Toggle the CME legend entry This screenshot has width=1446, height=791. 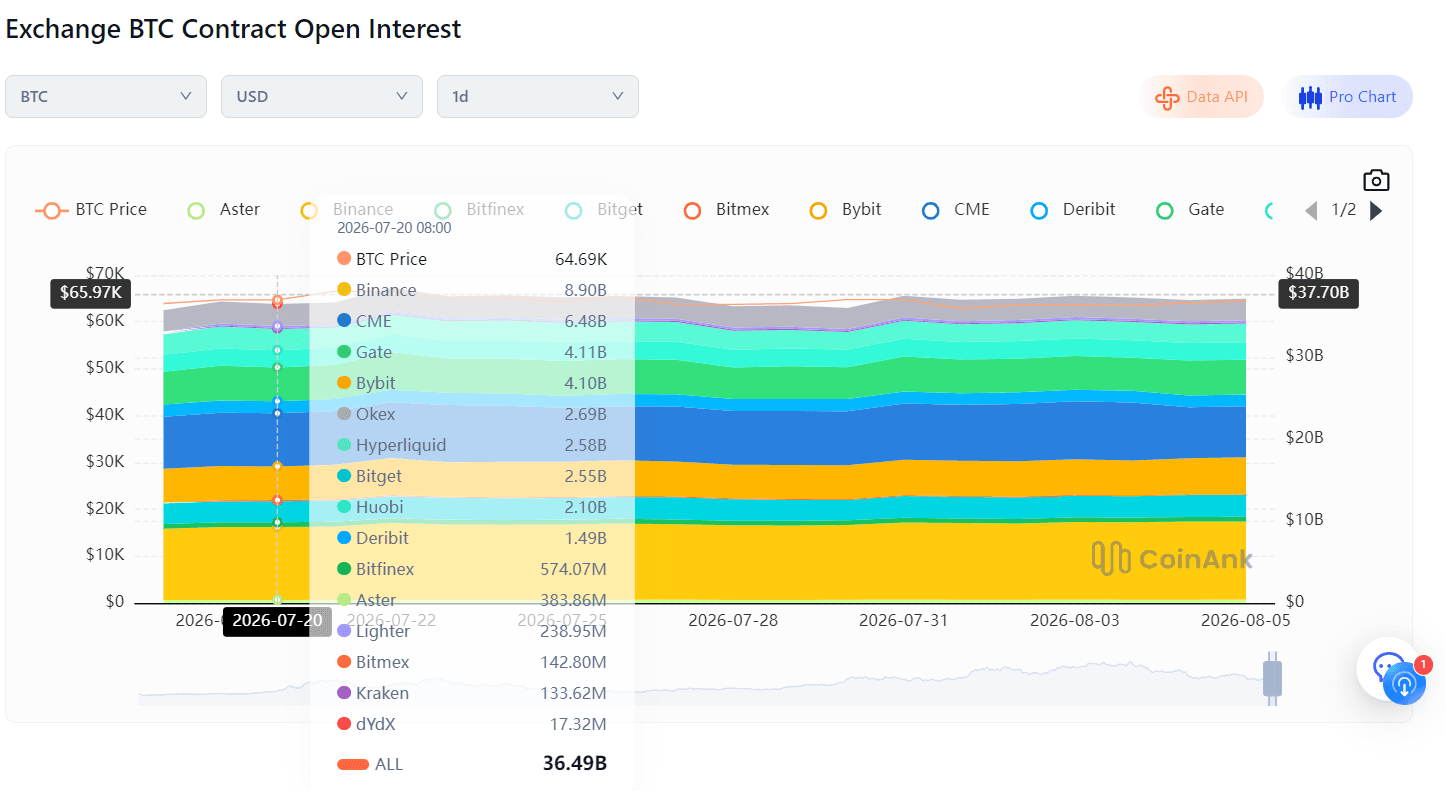tap(956, 210)
